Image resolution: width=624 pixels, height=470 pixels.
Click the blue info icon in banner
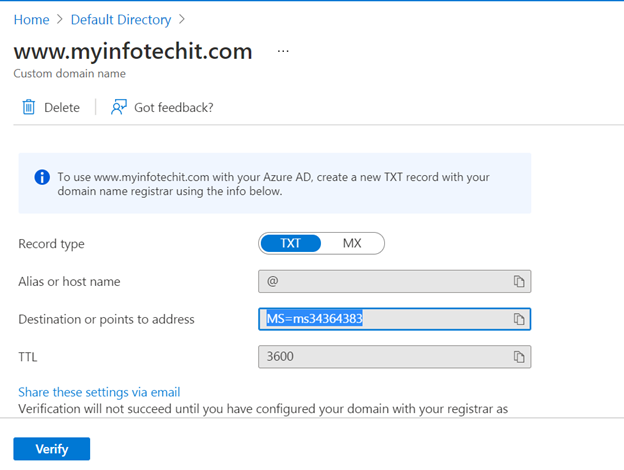click(x=42, y=177)
